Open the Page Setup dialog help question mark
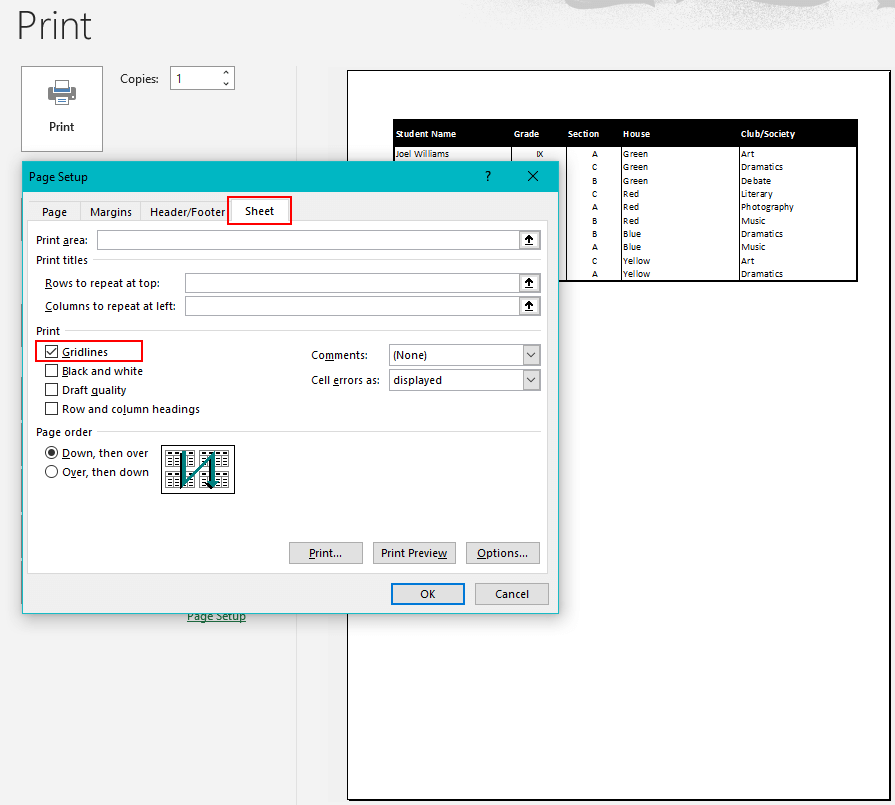 [x=487, y=175]
